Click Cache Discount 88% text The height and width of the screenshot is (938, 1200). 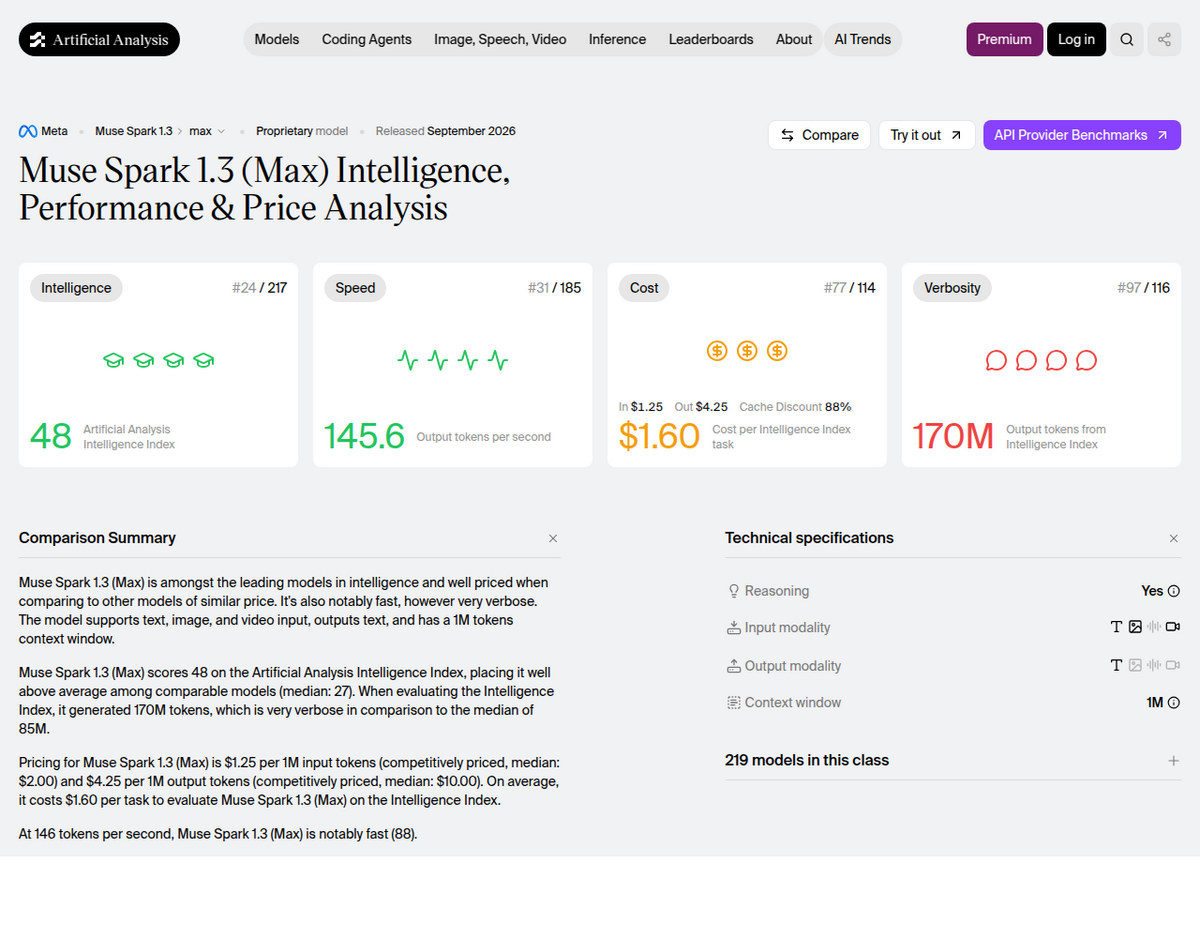795,407
